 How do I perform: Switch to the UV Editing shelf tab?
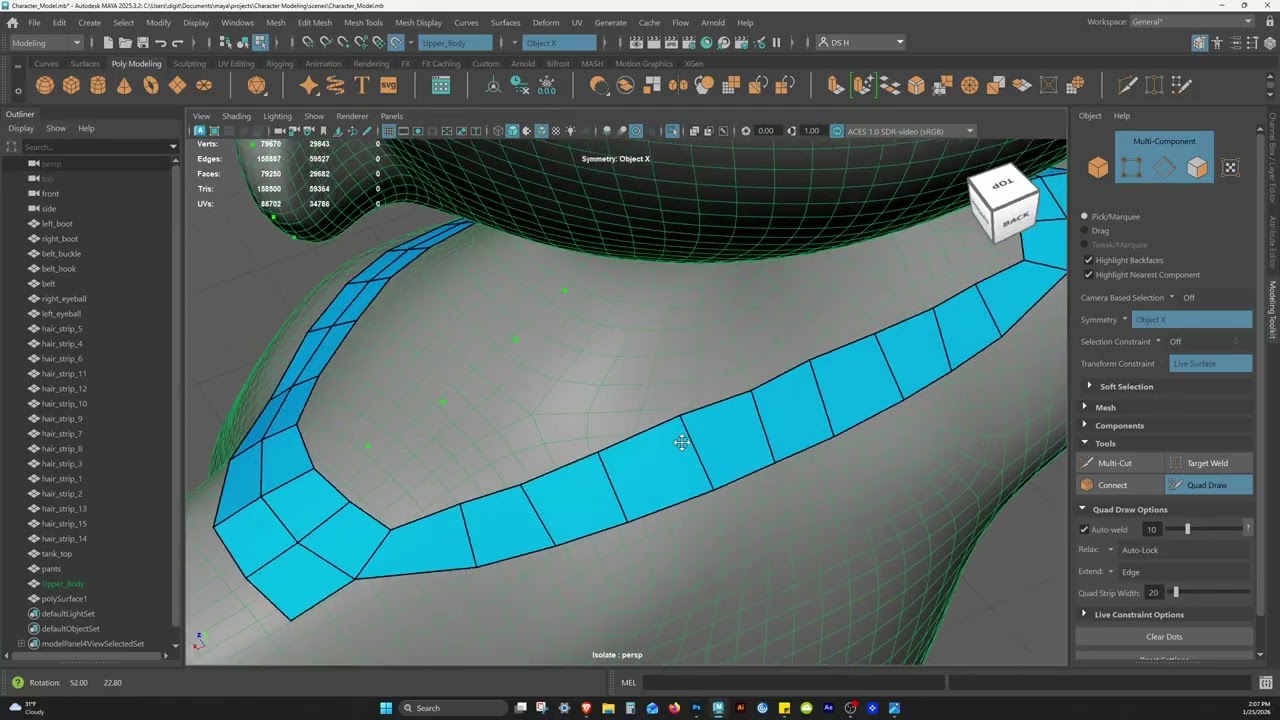click(x=236, y=63)
